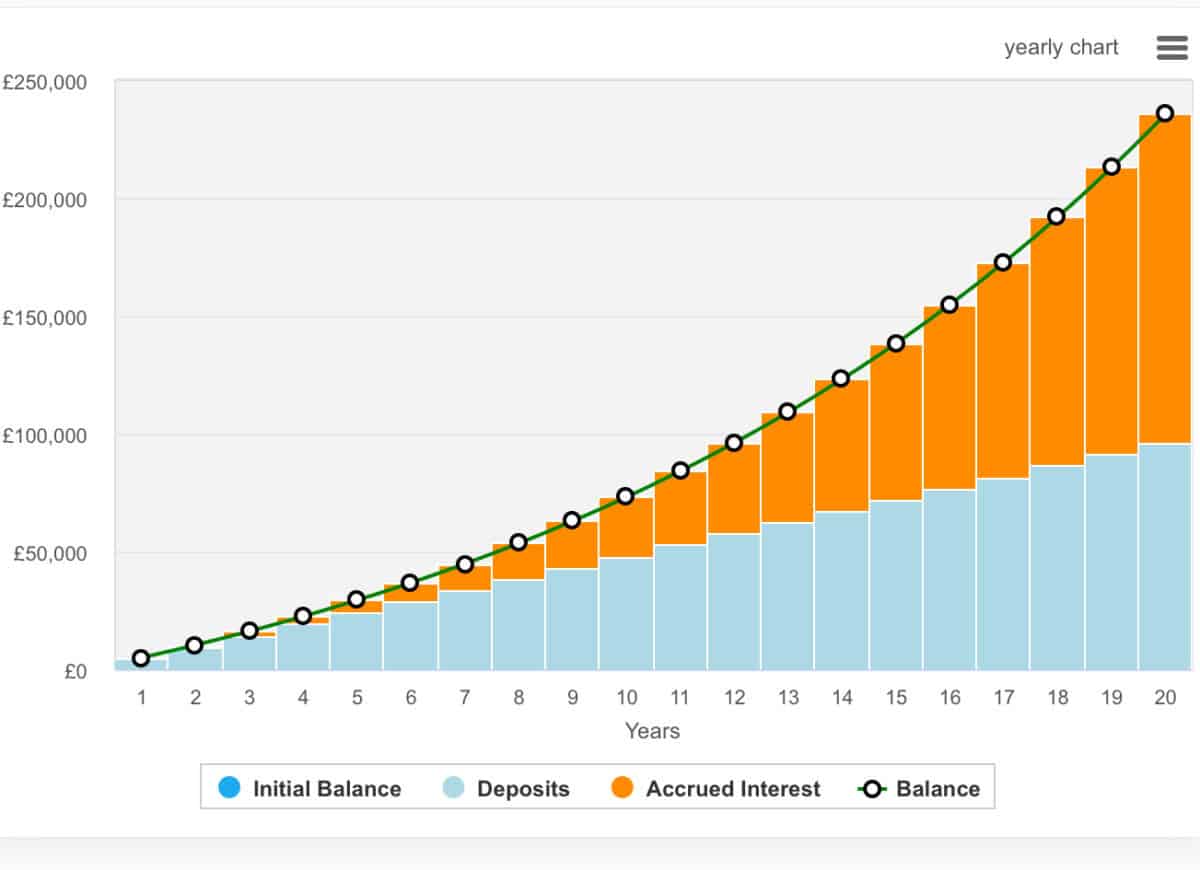Image resolution: width=1200 pixels, height=870 pixels.
Task: Toggle Initial Balance legend label
Action: pos(326,788)
